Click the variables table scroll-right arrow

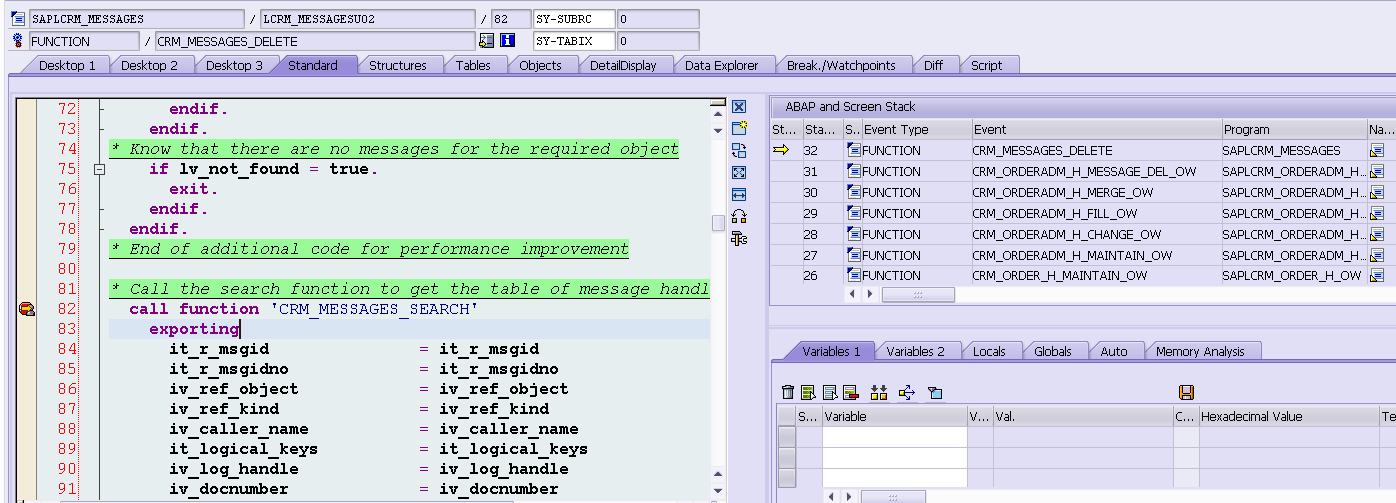click(847, 496)
